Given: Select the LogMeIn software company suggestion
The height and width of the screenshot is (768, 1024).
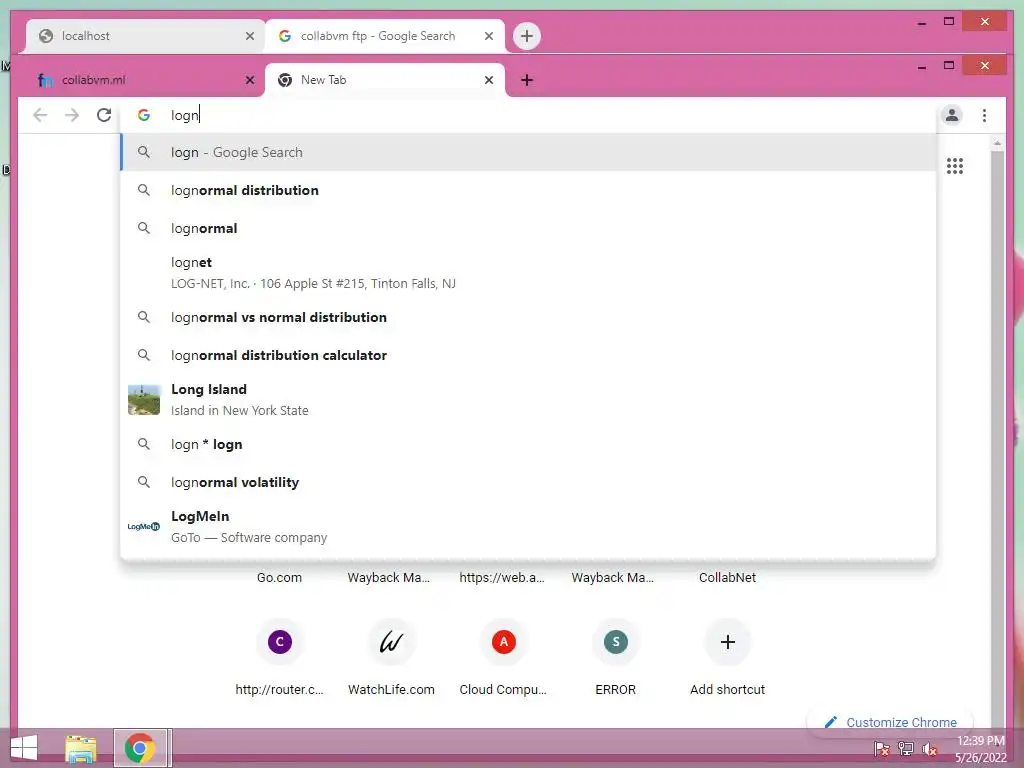Looking at the screenshot, I should 529,526.
